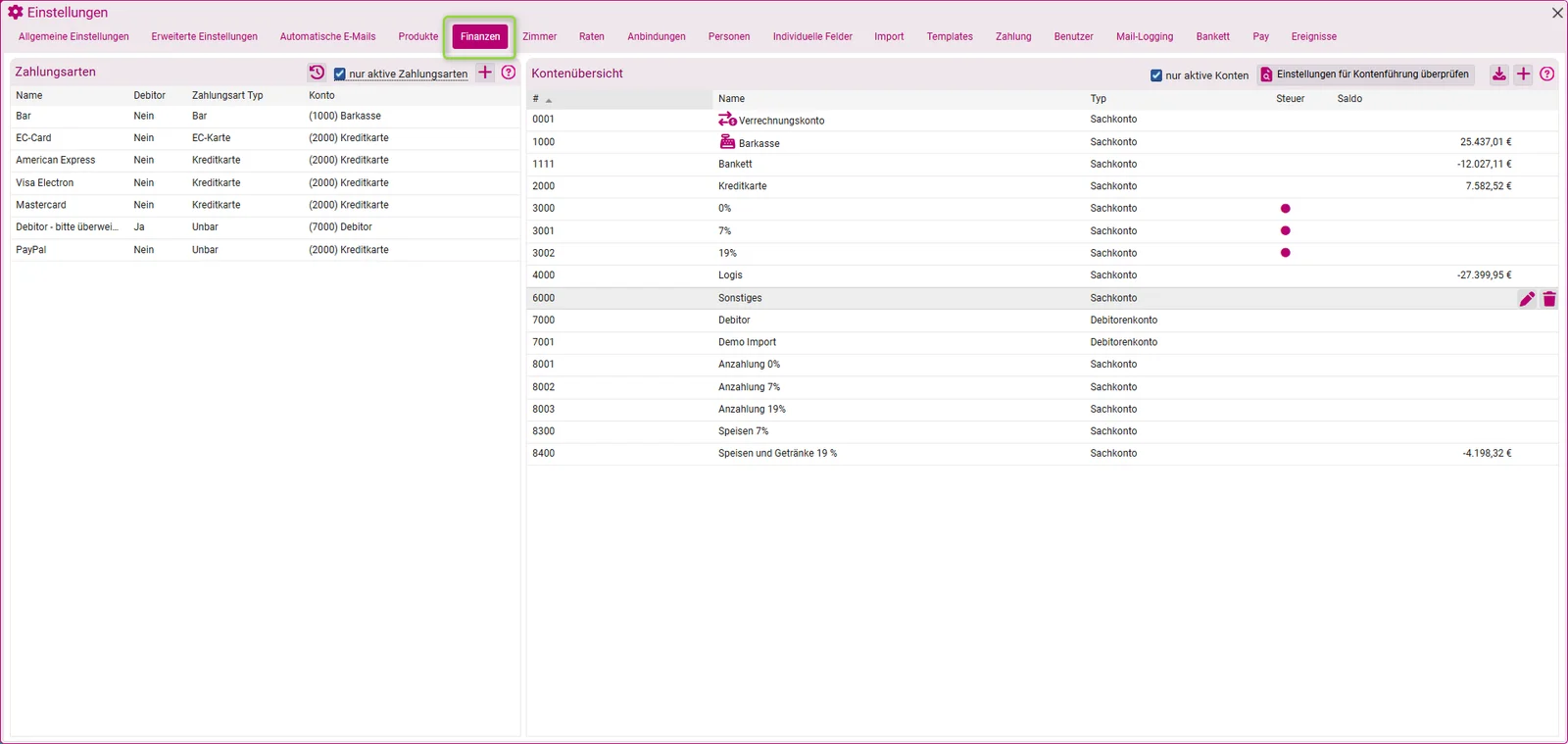The image size is (1568, 744).
Task: Sort Kontenübersicht by Typ column header
Action: coord(1098,99)
